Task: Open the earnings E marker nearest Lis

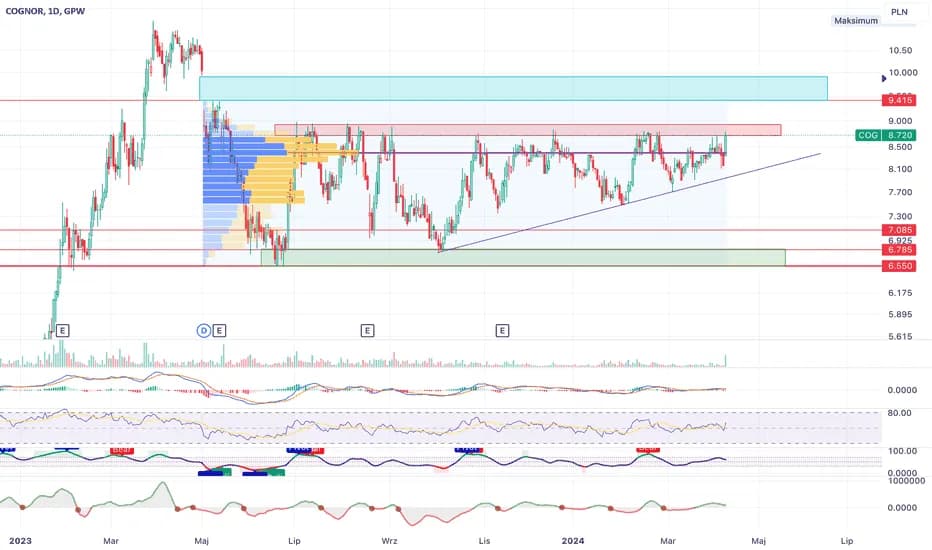Action: point(502,330)
